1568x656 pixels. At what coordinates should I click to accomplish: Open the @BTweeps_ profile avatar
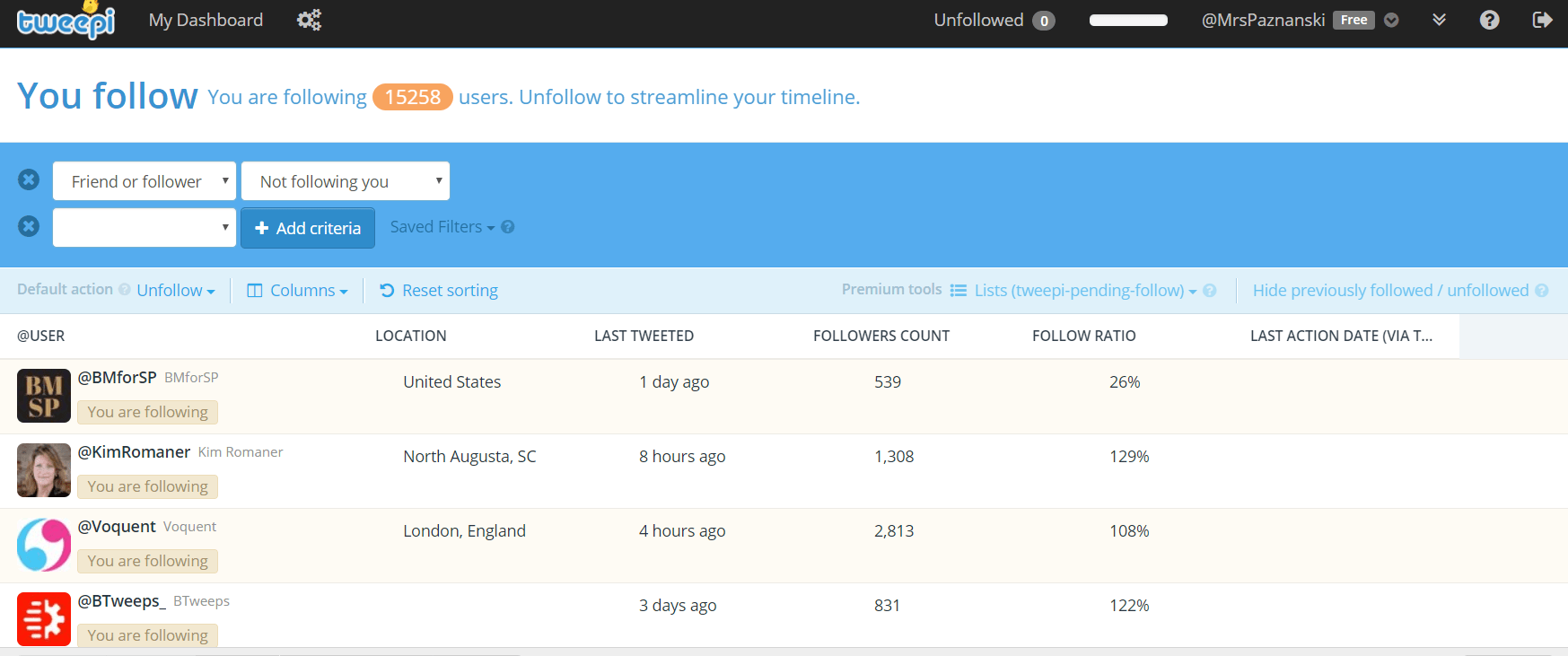pos(44,619)
